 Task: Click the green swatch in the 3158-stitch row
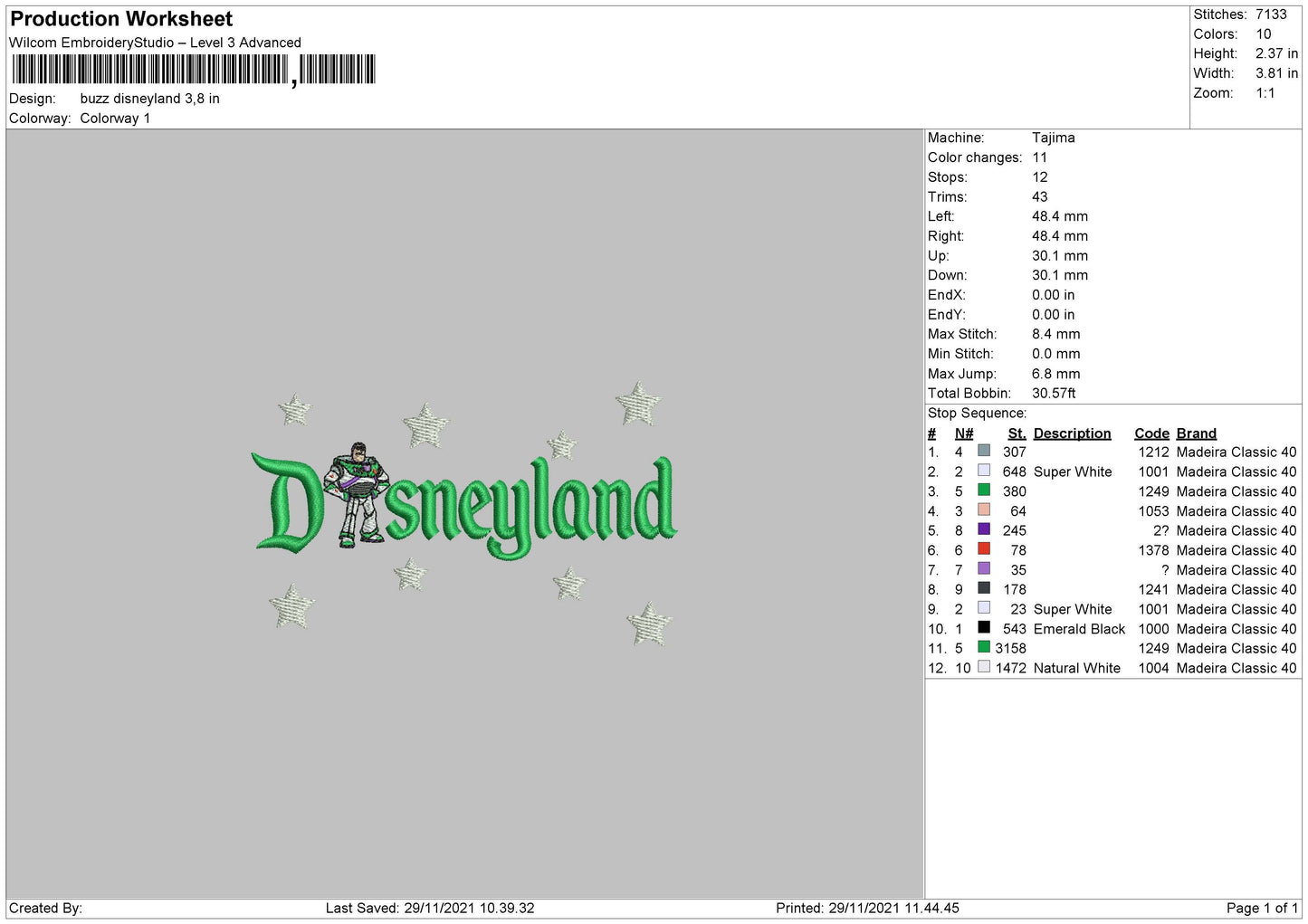pyautogui.click(x=984, y=647)
